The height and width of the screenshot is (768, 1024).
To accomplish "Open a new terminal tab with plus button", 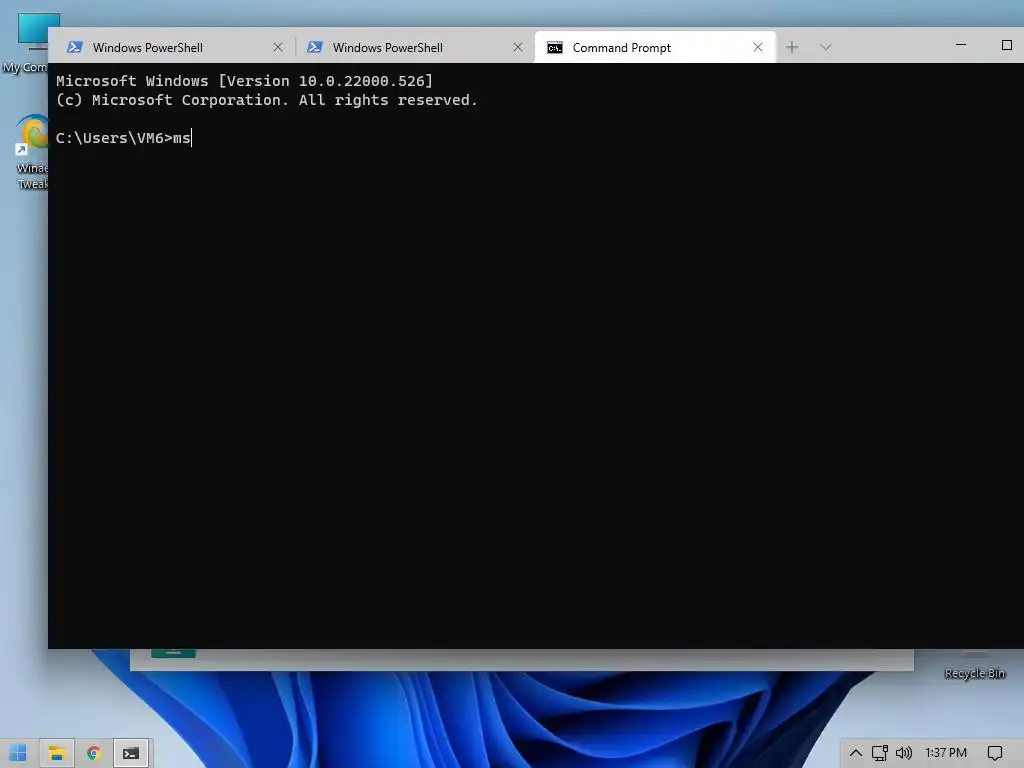I will coord(792,47).
